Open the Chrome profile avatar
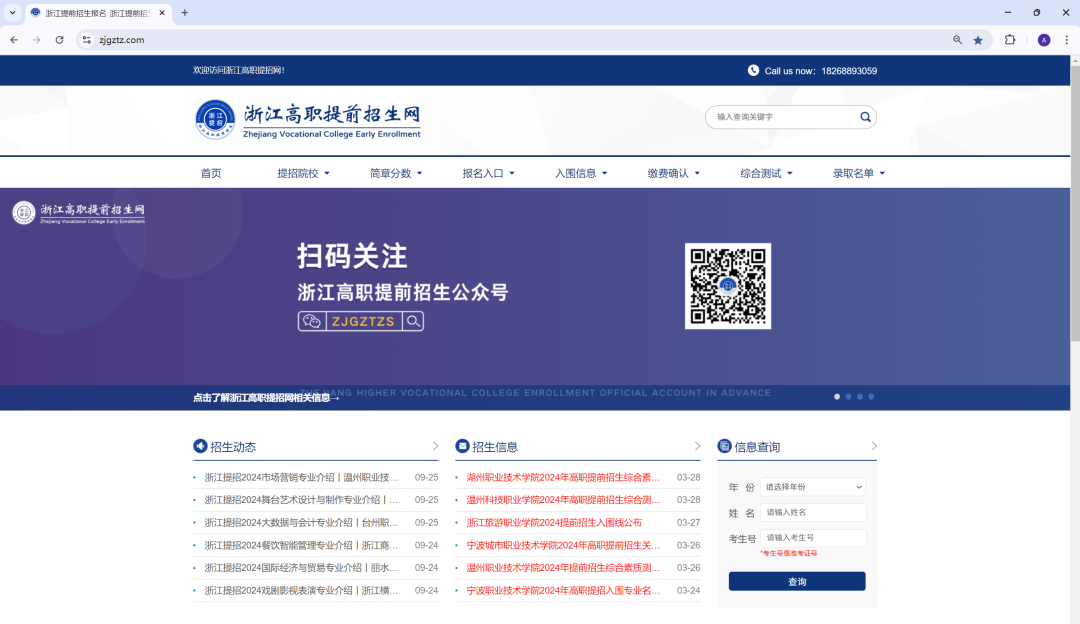1080x624 pixels. click(x=1044, y=40)
